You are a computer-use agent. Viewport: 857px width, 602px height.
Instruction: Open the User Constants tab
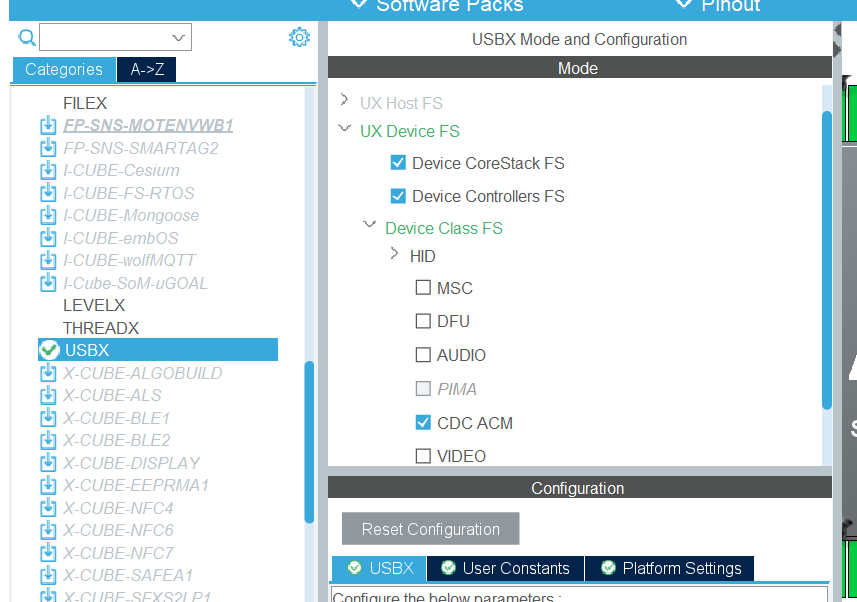[506, 568]
